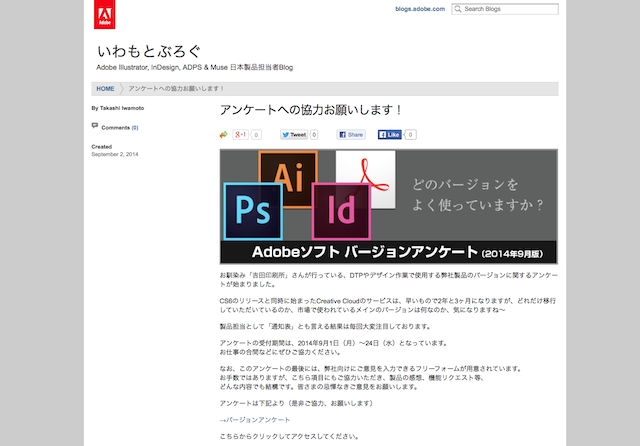
Task: Click the article heading アンケートへの協力お願いします！
Action: pos(312,110)
